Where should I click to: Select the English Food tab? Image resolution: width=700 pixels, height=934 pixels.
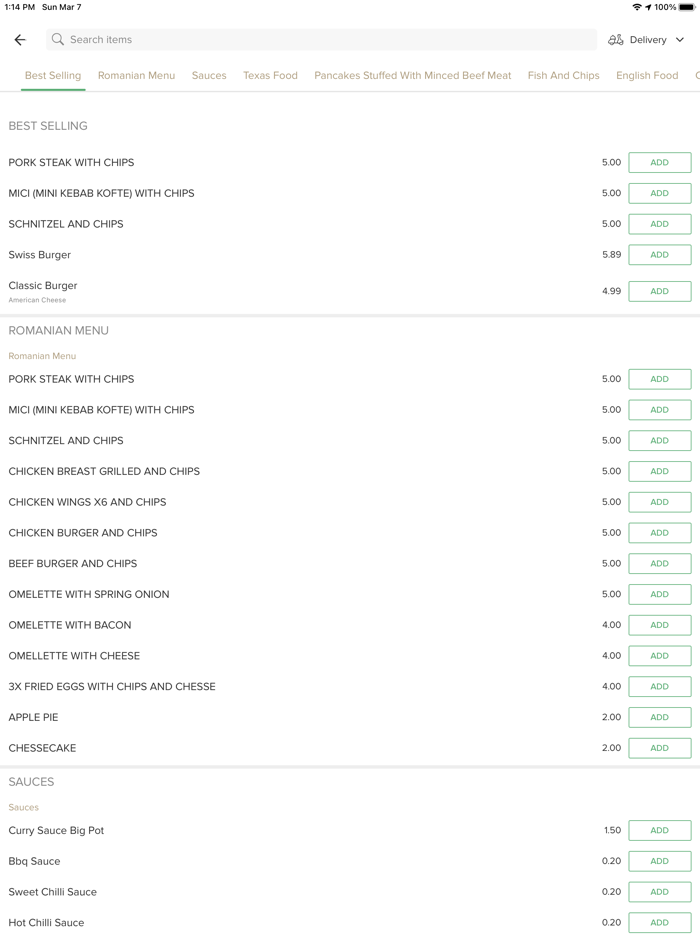[646, 75]
